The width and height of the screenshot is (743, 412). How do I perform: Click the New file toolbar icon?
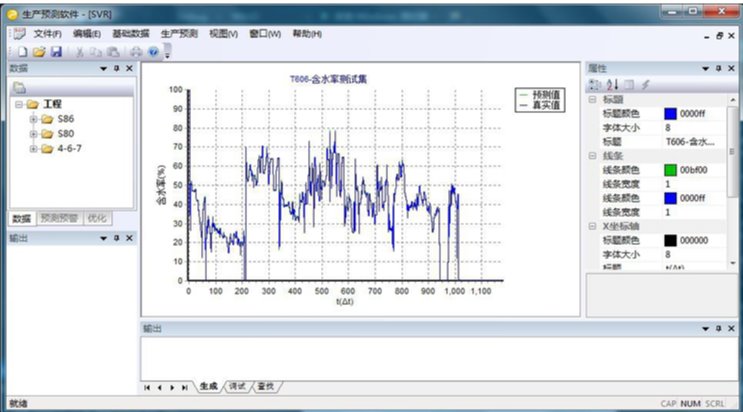(23, 51)
